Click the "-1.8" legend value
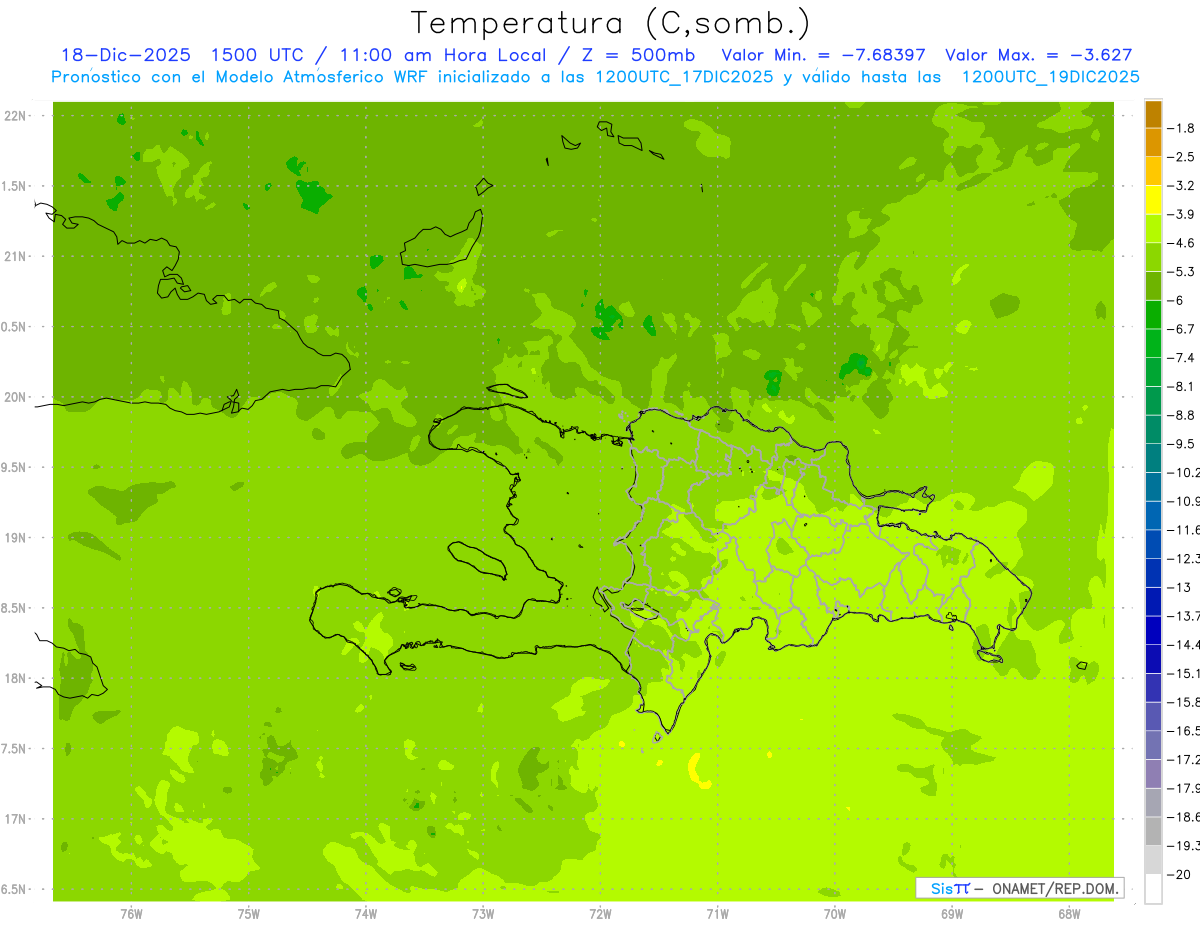Viewport: 1200px width, 927px height. 1181,128
